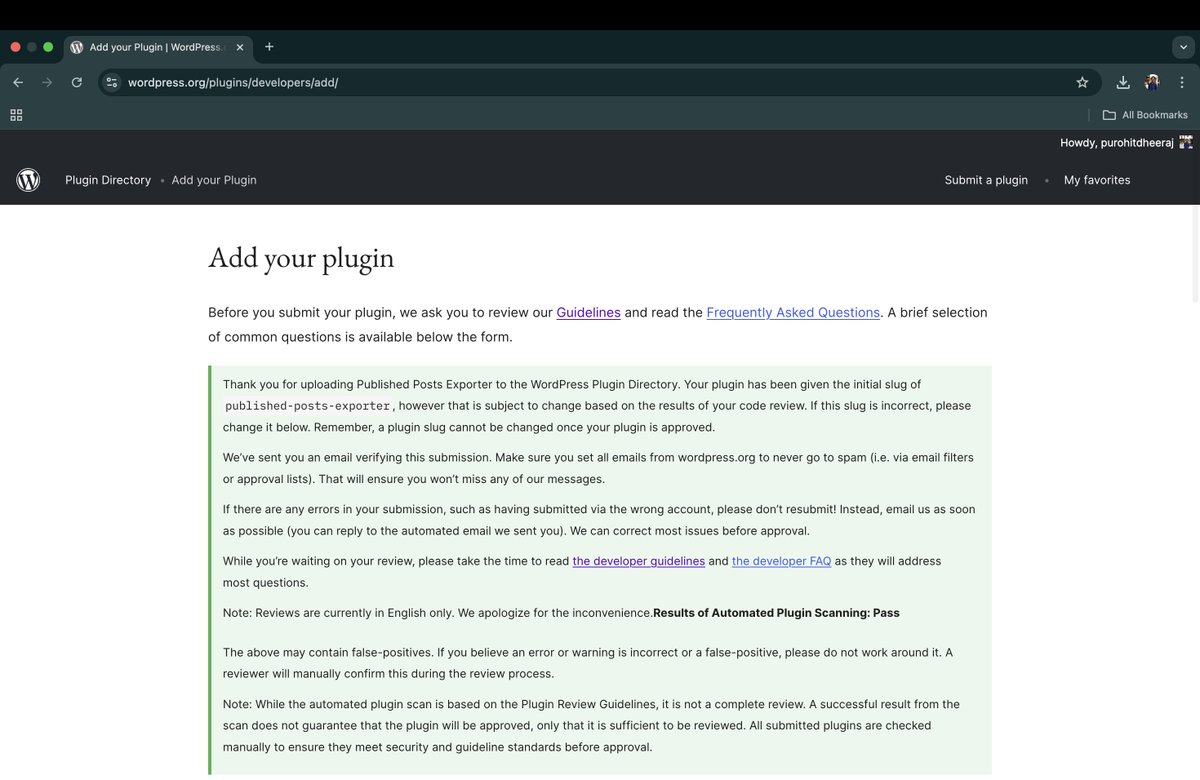Screen dimensions: 1200x780
Task: Click the WordPress logo in the site header
Action: (x=27, y=180)
